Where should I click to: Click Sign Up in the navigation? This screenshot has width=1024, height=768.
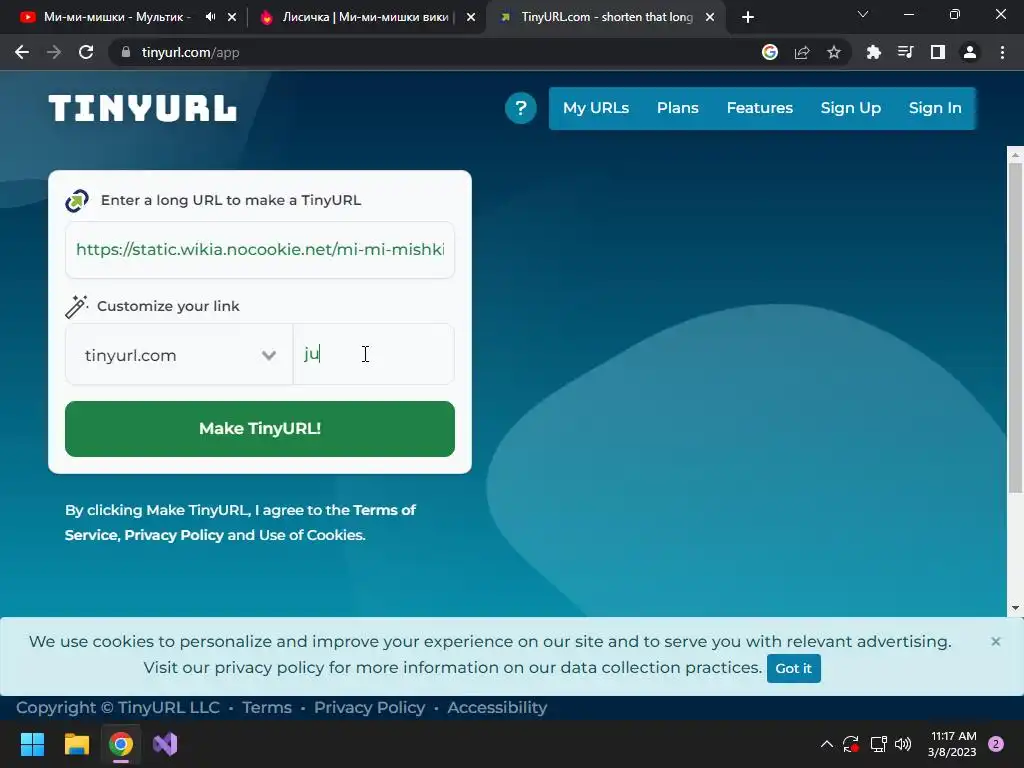[850, 108]
